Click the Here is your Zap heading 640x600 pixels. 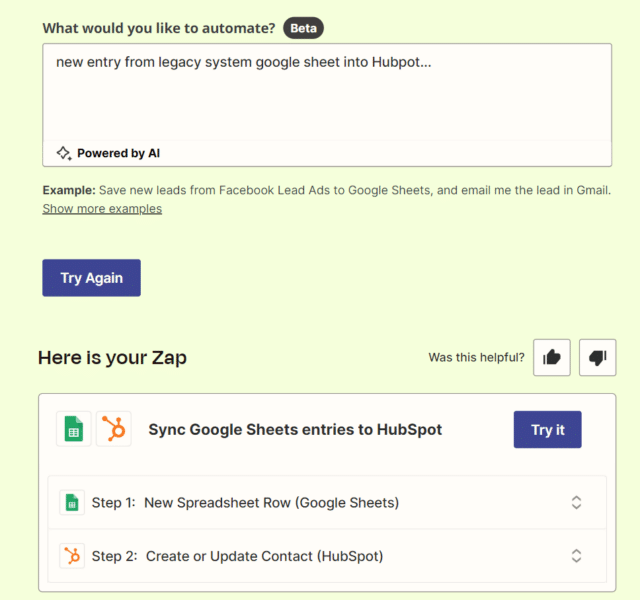[112, 358]
